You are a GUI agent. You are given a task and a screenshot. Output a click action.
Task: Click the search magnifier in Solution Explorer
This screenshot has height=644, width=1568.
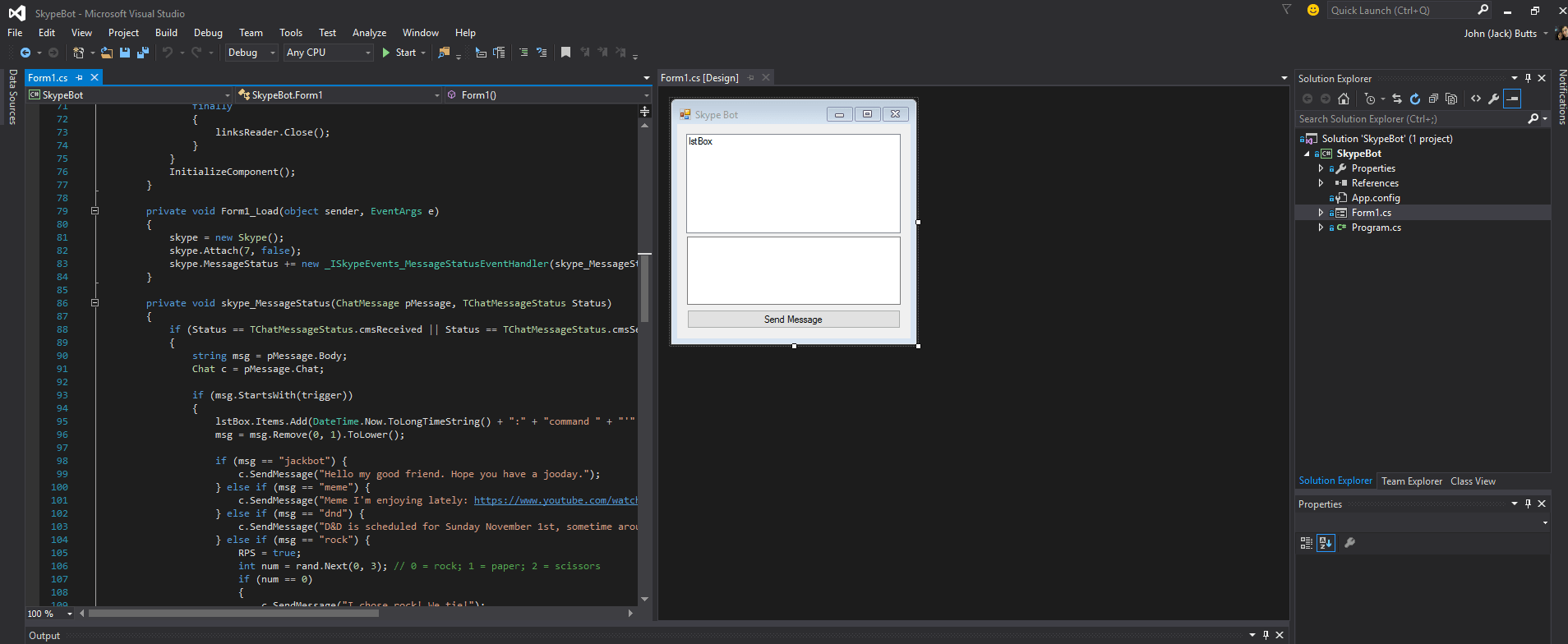(x=1533, y=119)
